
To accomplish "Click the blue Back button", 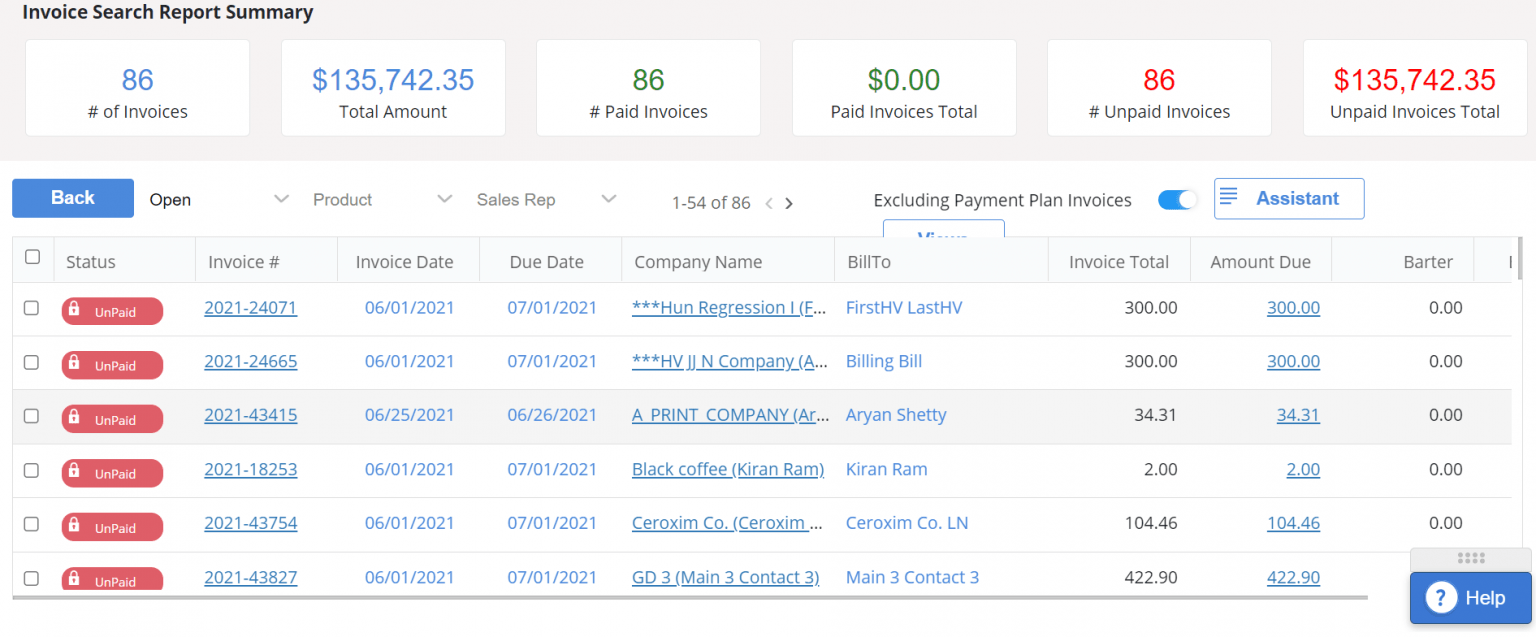I will (x=73, y=198).
